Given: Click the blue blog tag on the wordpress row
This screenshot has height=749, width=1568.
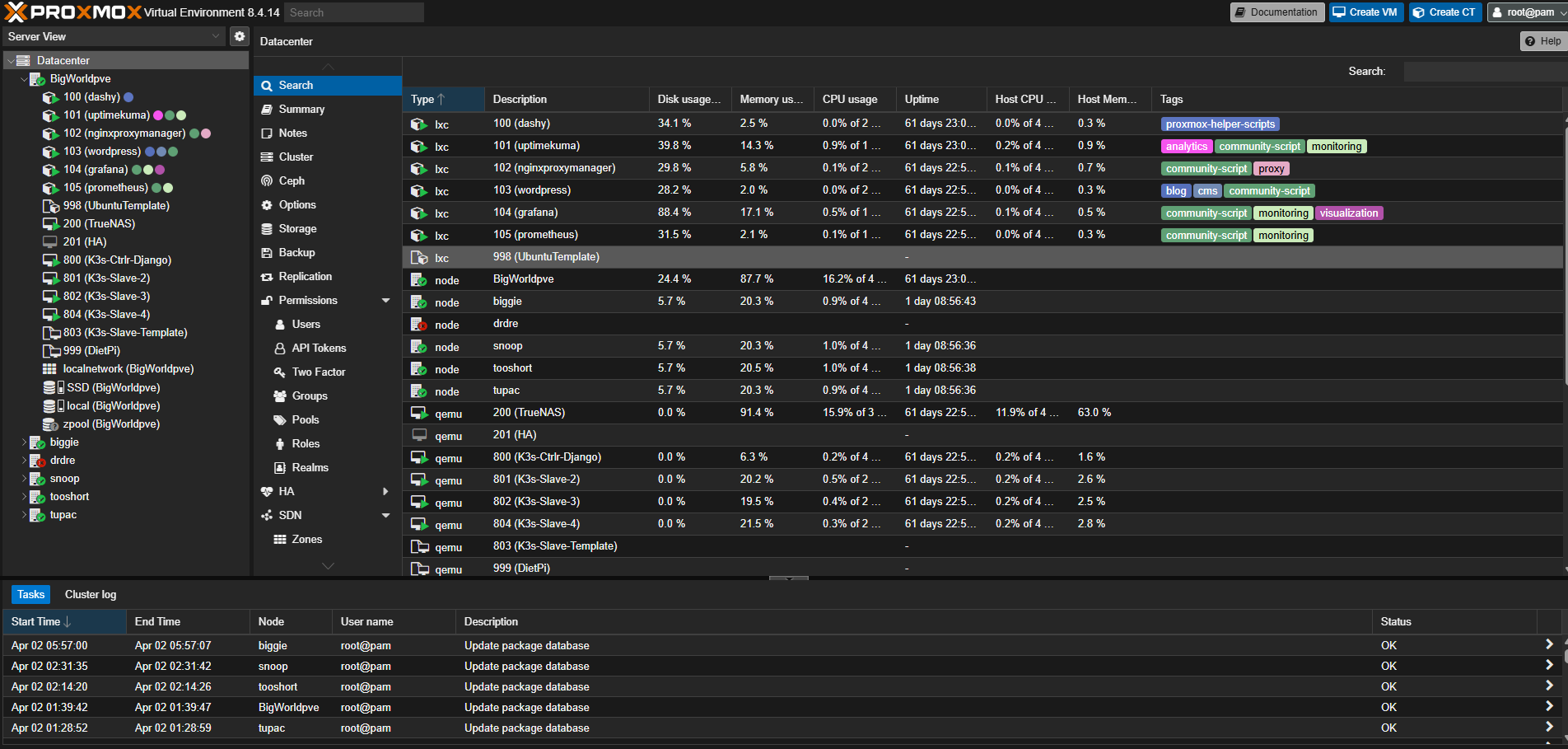Looking at the screenshot, I should [x=1175, y=191].
